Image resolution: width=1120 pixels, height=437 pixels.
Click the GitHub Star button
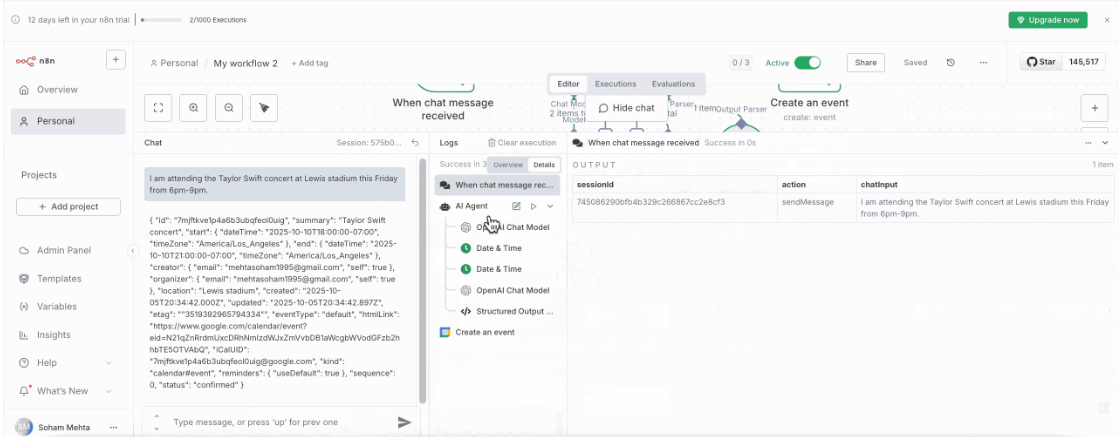click(1041, 62)
